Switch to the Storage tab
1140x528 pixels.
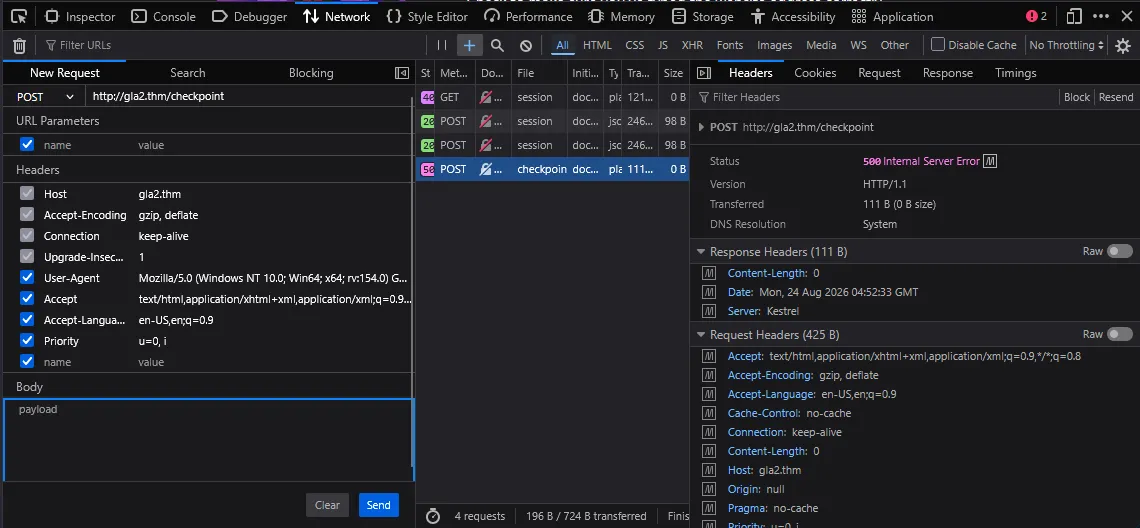tap(702, 16)
